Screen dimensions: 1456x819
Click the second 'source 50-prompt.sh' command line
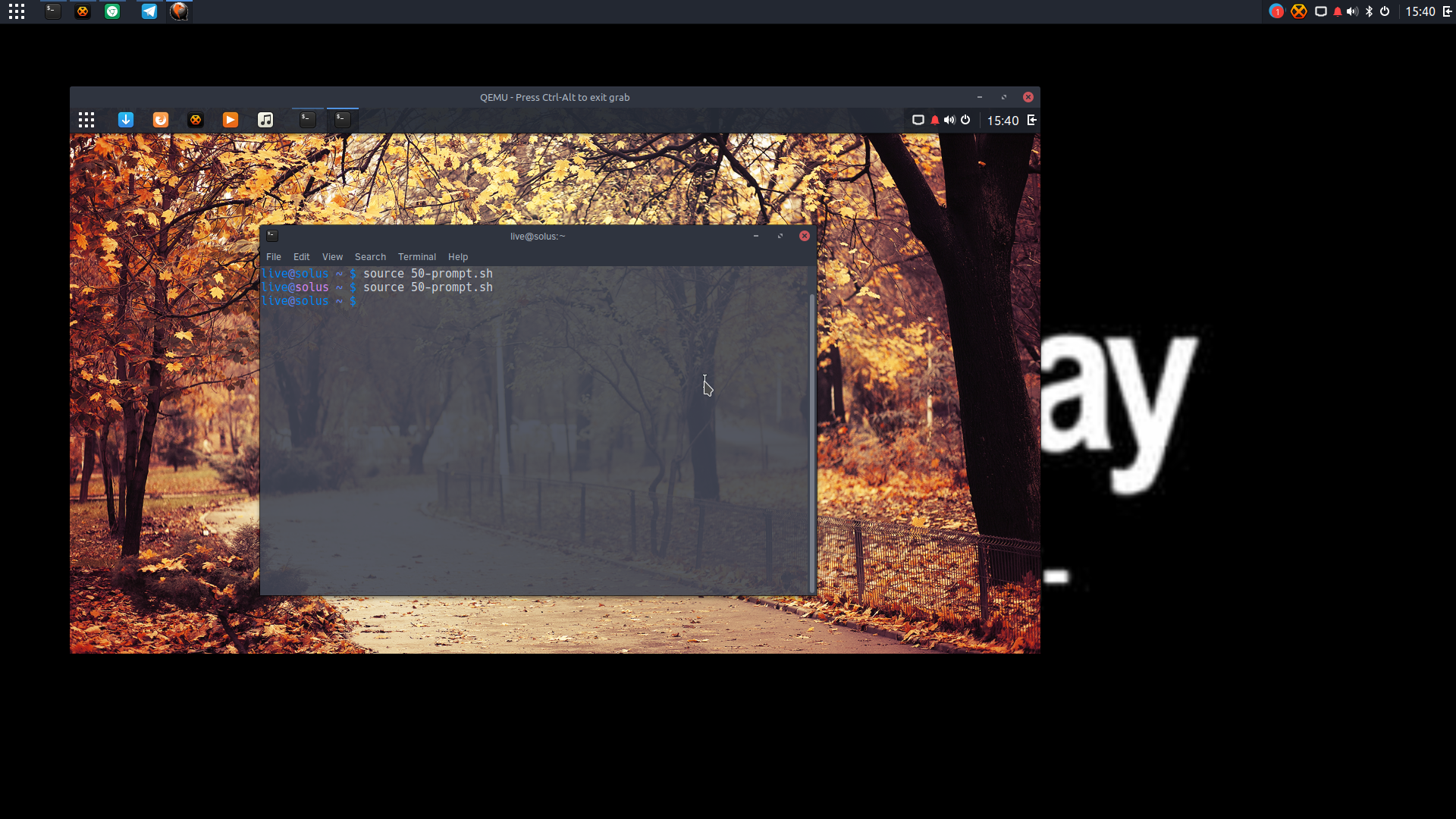[x=428, y=287]
